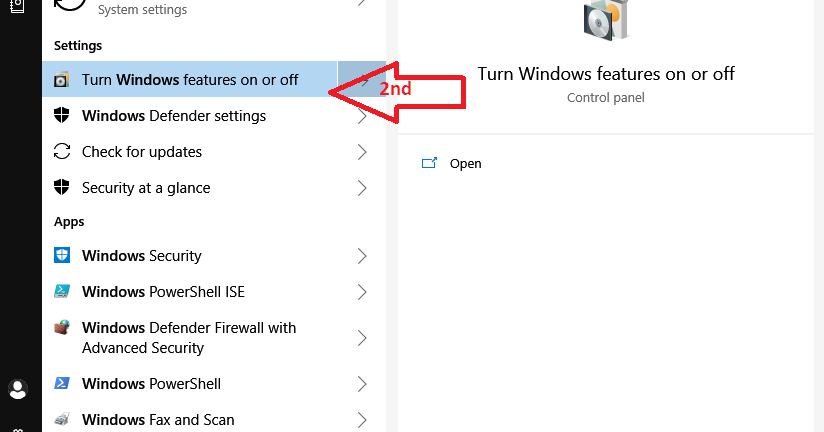
Task: Expand the Windows Security chevron arrow
Action: tap(362, 256)
